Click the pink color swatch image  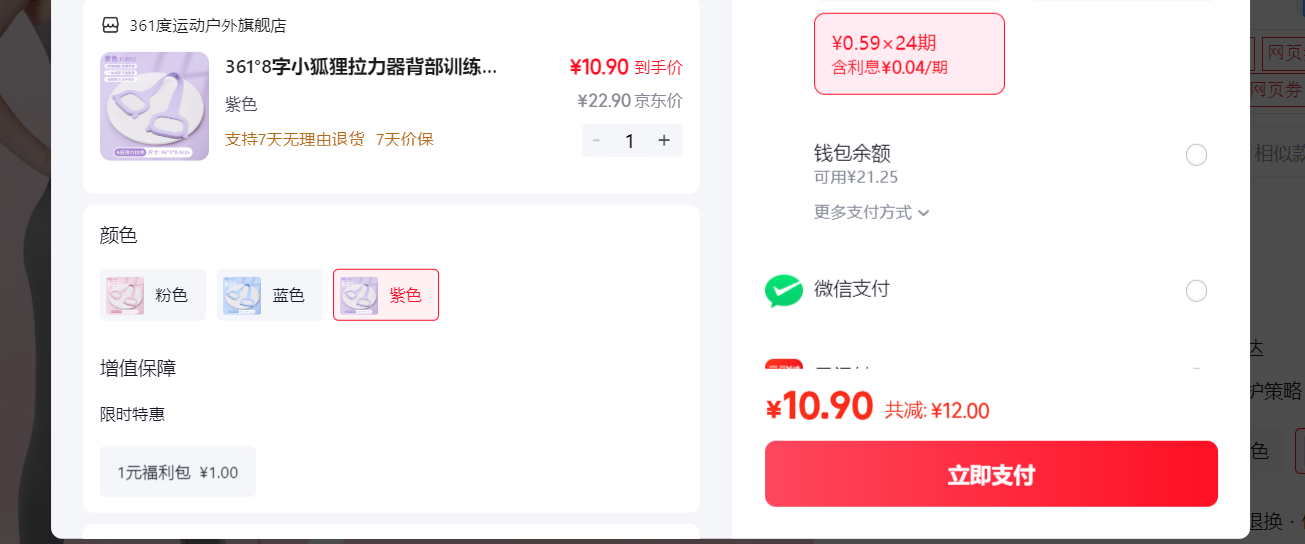click(x=125, y=296)
